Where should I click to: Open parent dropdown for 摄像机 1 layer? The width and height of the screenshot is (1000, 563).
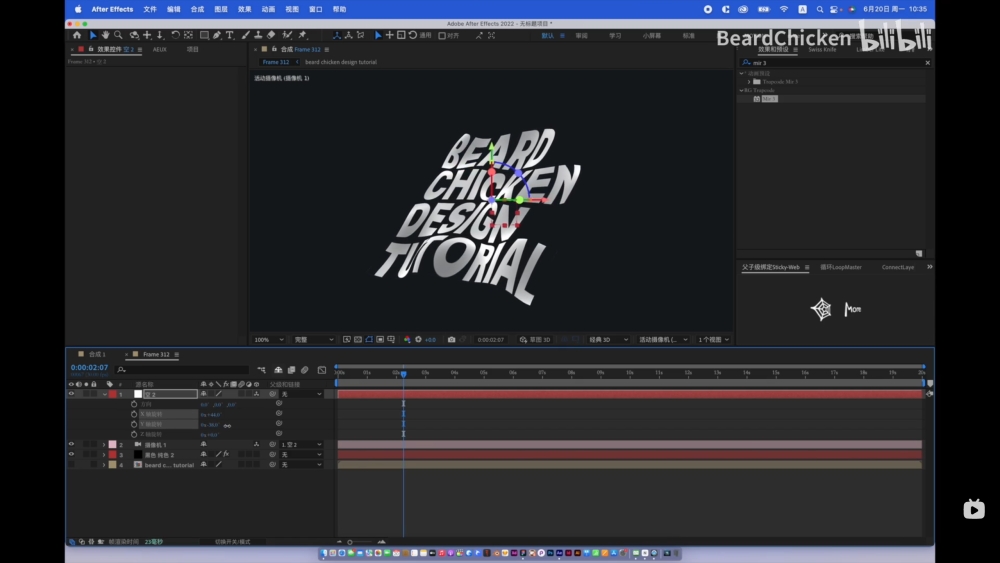tap(301, 444)
